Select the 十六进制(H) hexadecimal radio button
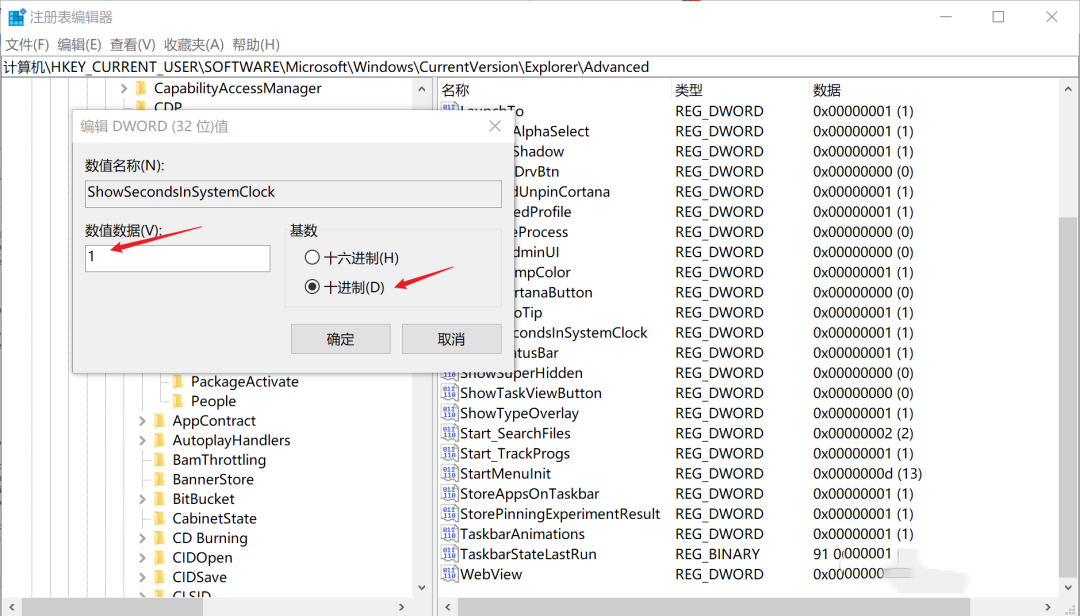This screenshot has width=1080, height=616. [x=312, y=258]
